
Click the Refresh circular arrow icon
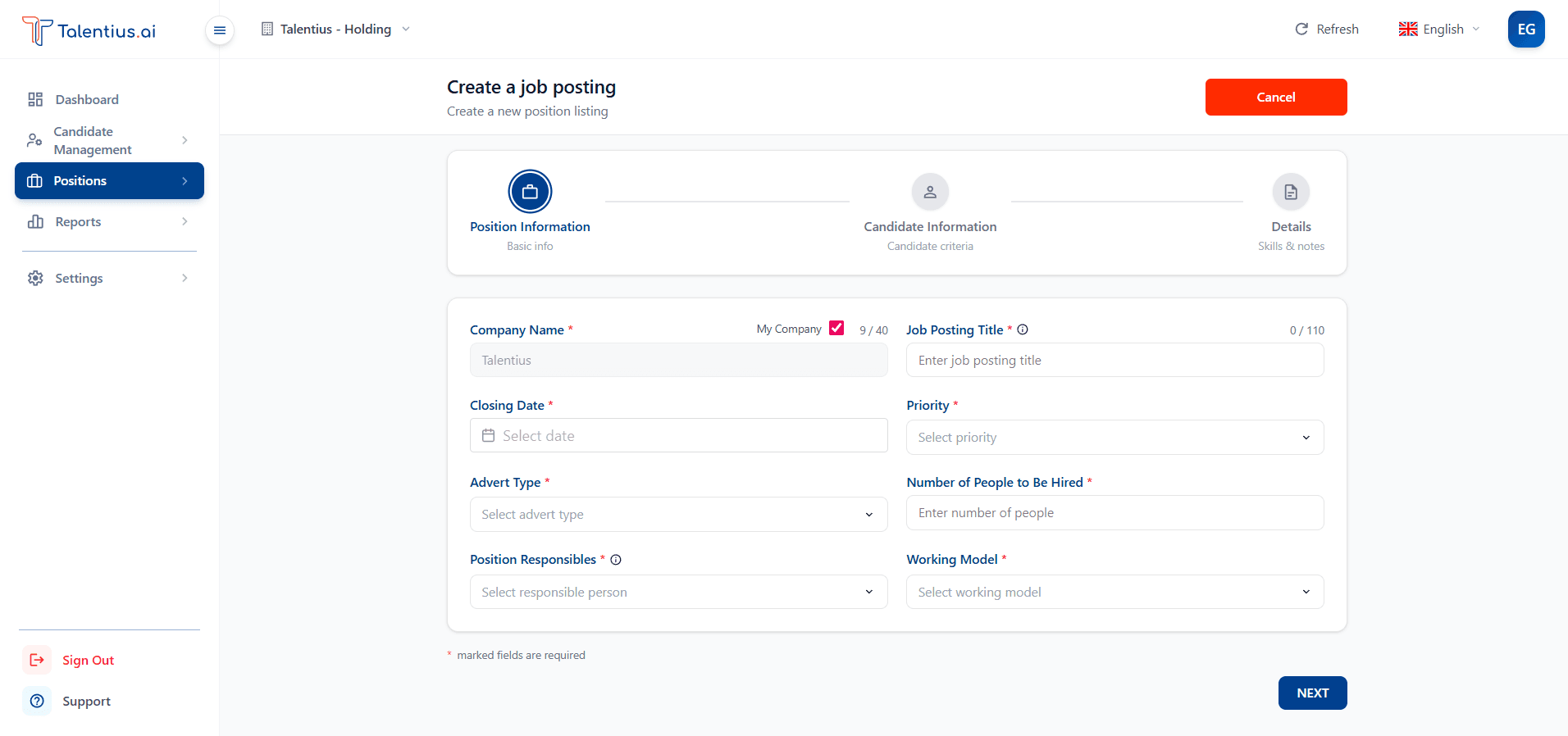pos(1301,29)
